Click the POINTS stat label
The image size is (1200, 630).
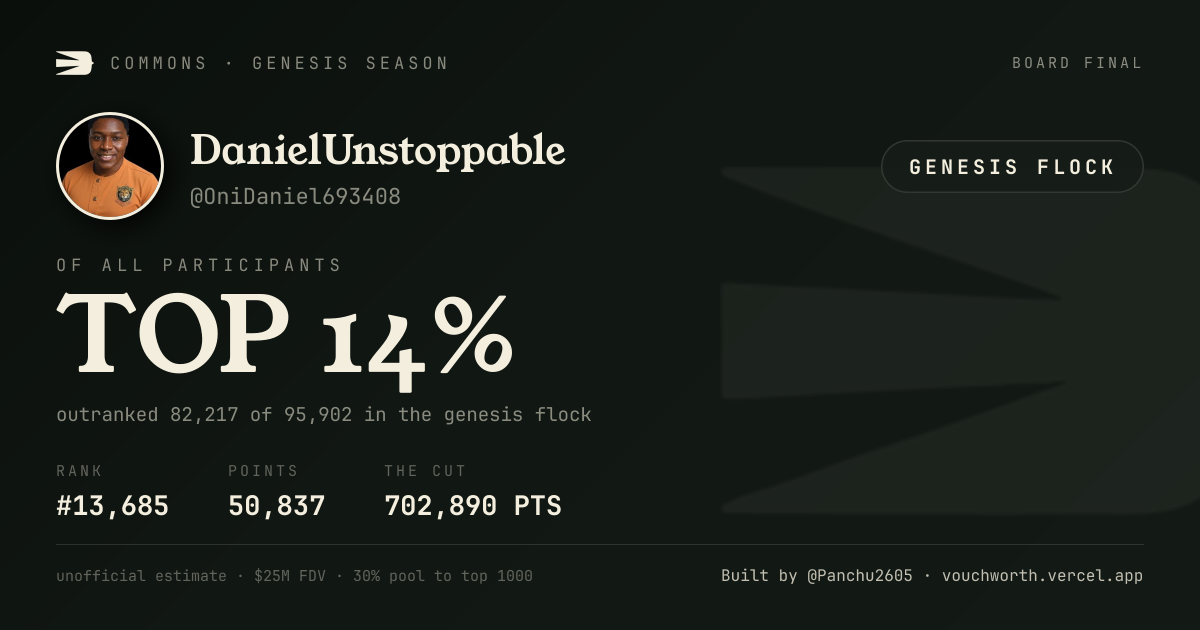pyautogui.click(x=263, y=471)
